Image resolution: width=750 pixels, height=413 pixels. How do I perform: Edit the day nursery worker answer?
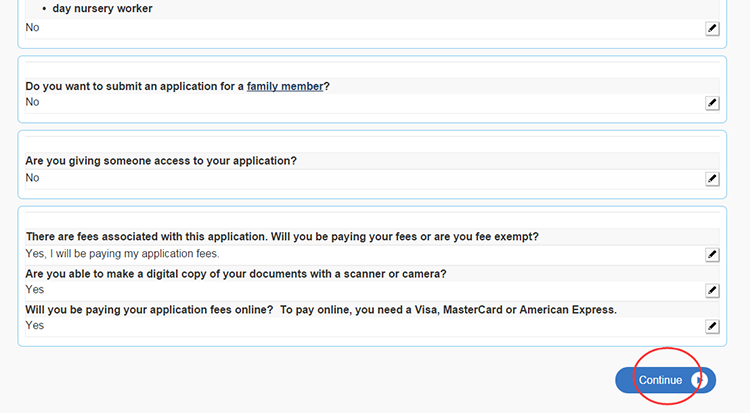coord(712,29)
